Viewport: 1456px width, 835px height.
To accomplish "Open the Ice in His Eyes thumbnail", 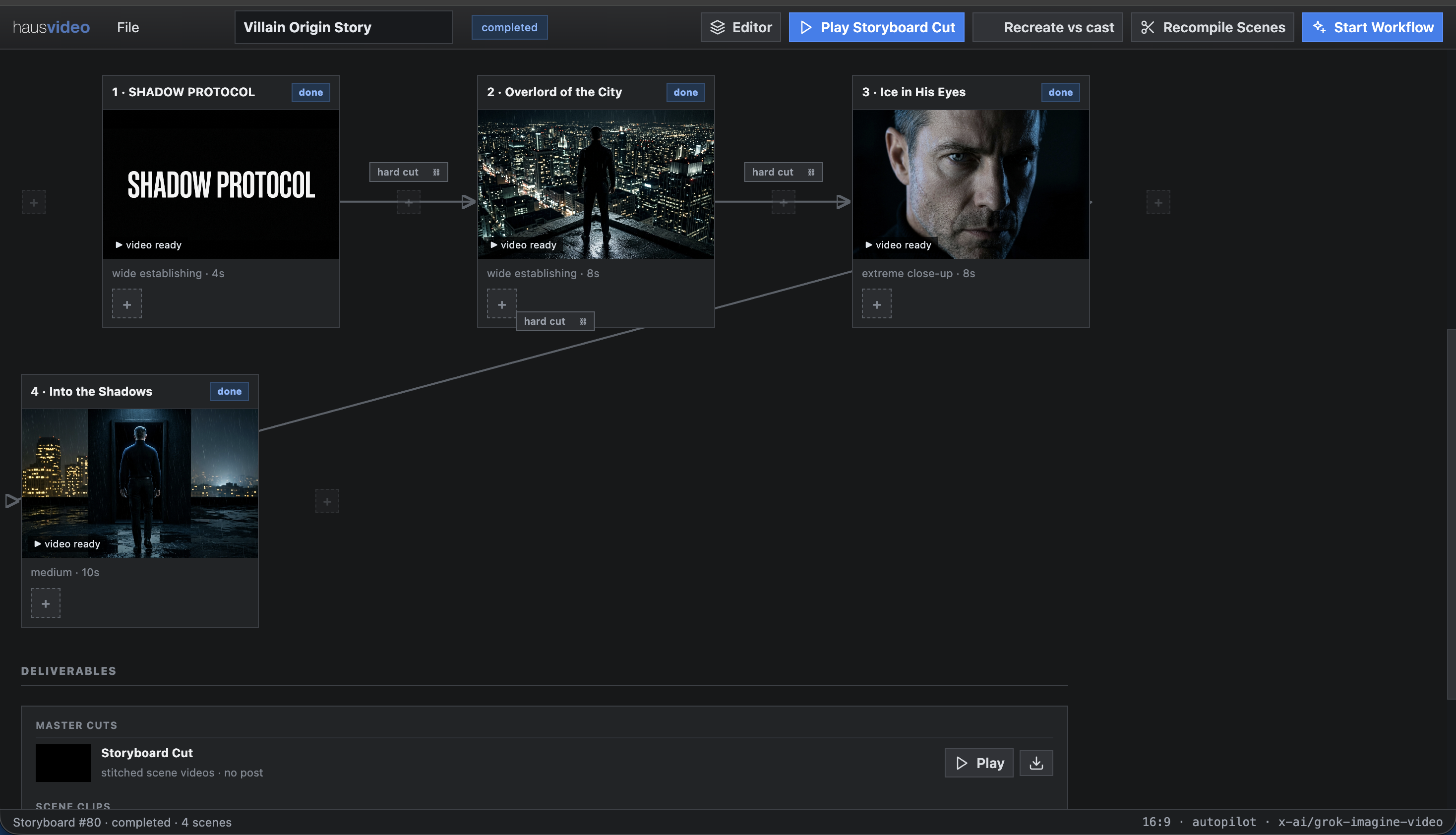I will pos(971,184).
